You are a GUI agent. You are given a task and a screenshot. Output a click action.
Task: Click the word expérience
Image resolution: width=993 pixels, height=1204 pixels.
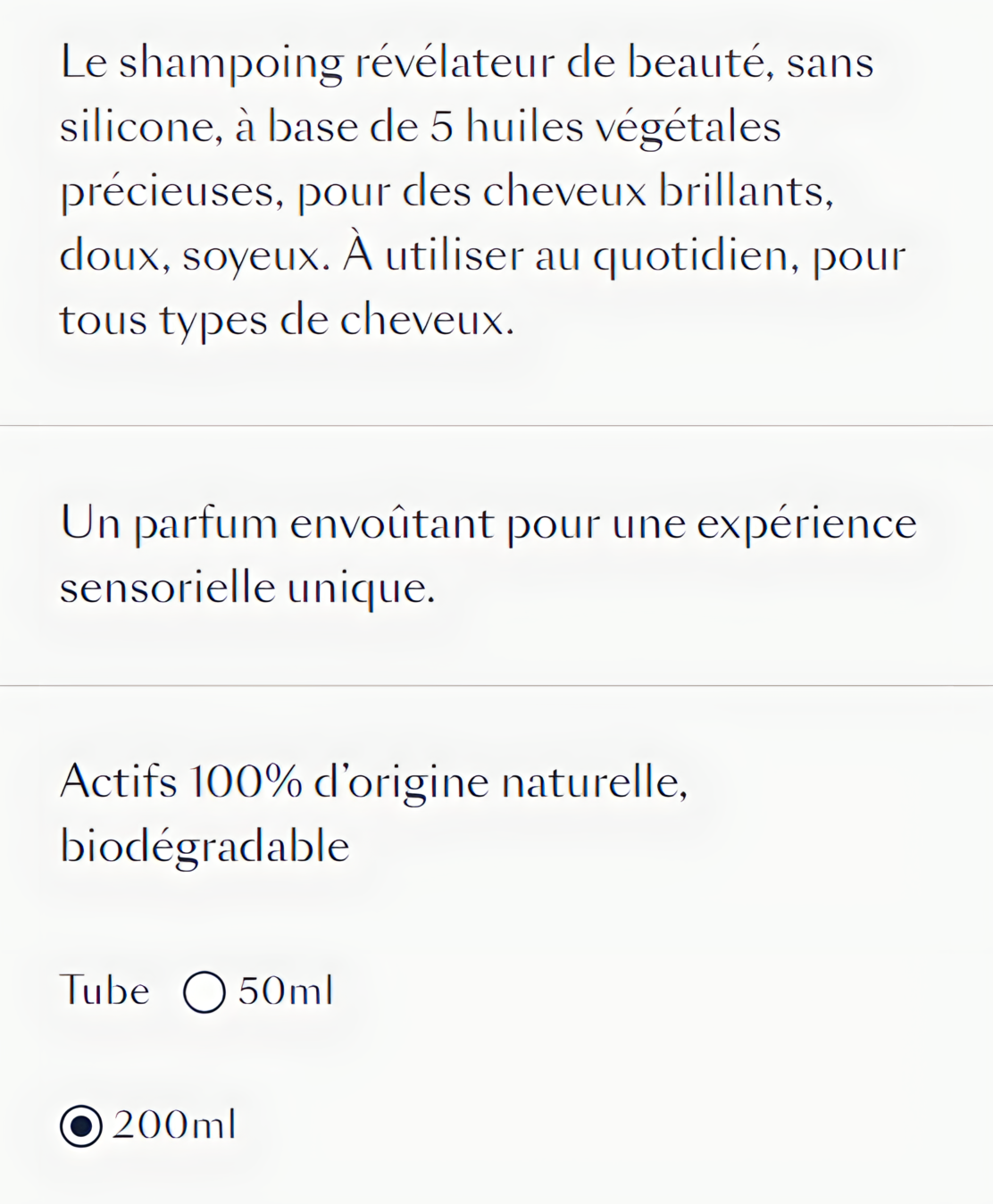pos(806,523)
